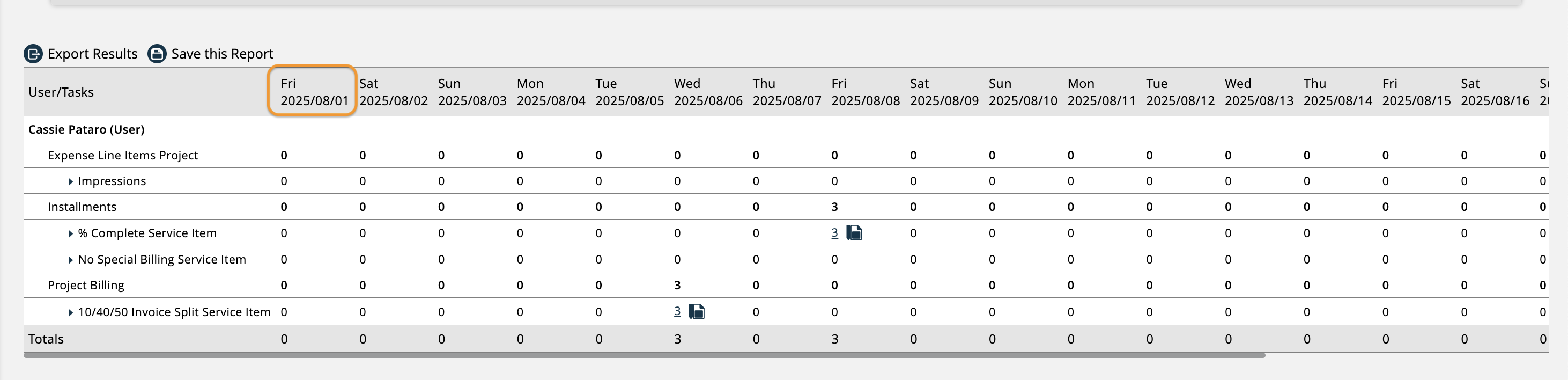Click the Save this Report disk icon
This screenshot has width=1568, height=380.
(x=157, y=54)
